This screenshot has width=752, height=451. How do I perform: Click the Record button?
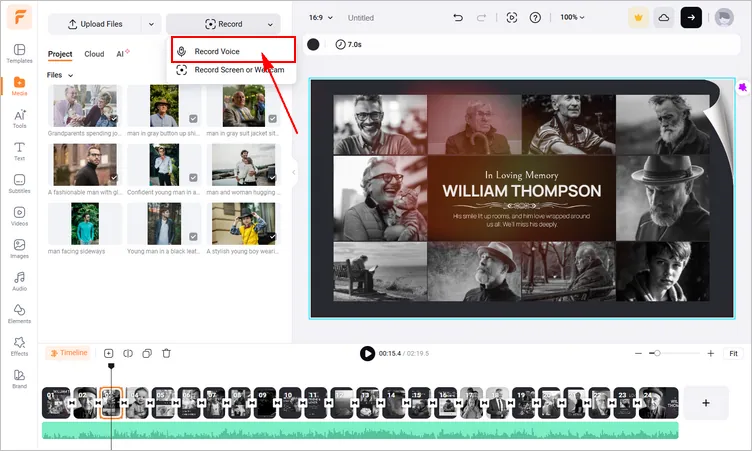click(x=223, y=24)
